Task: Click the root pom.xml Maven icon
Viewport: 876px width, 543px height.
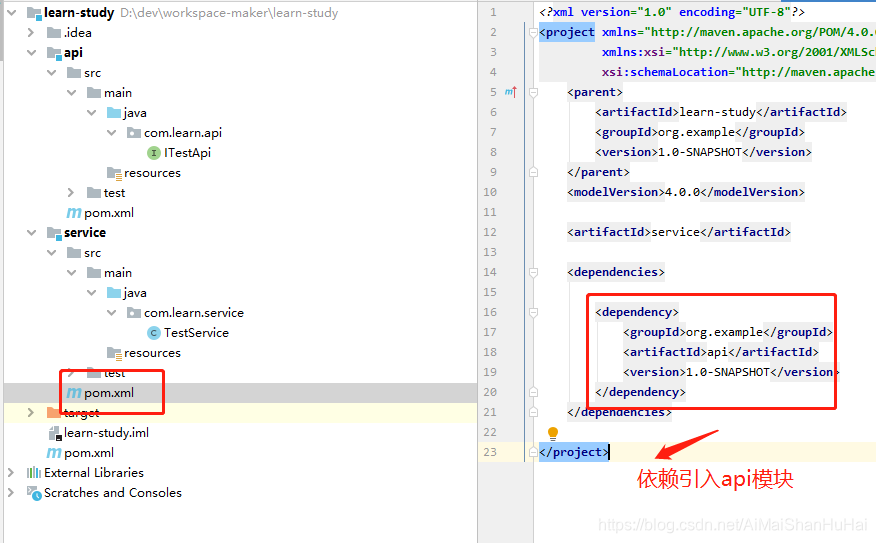Action: [54, 452]
